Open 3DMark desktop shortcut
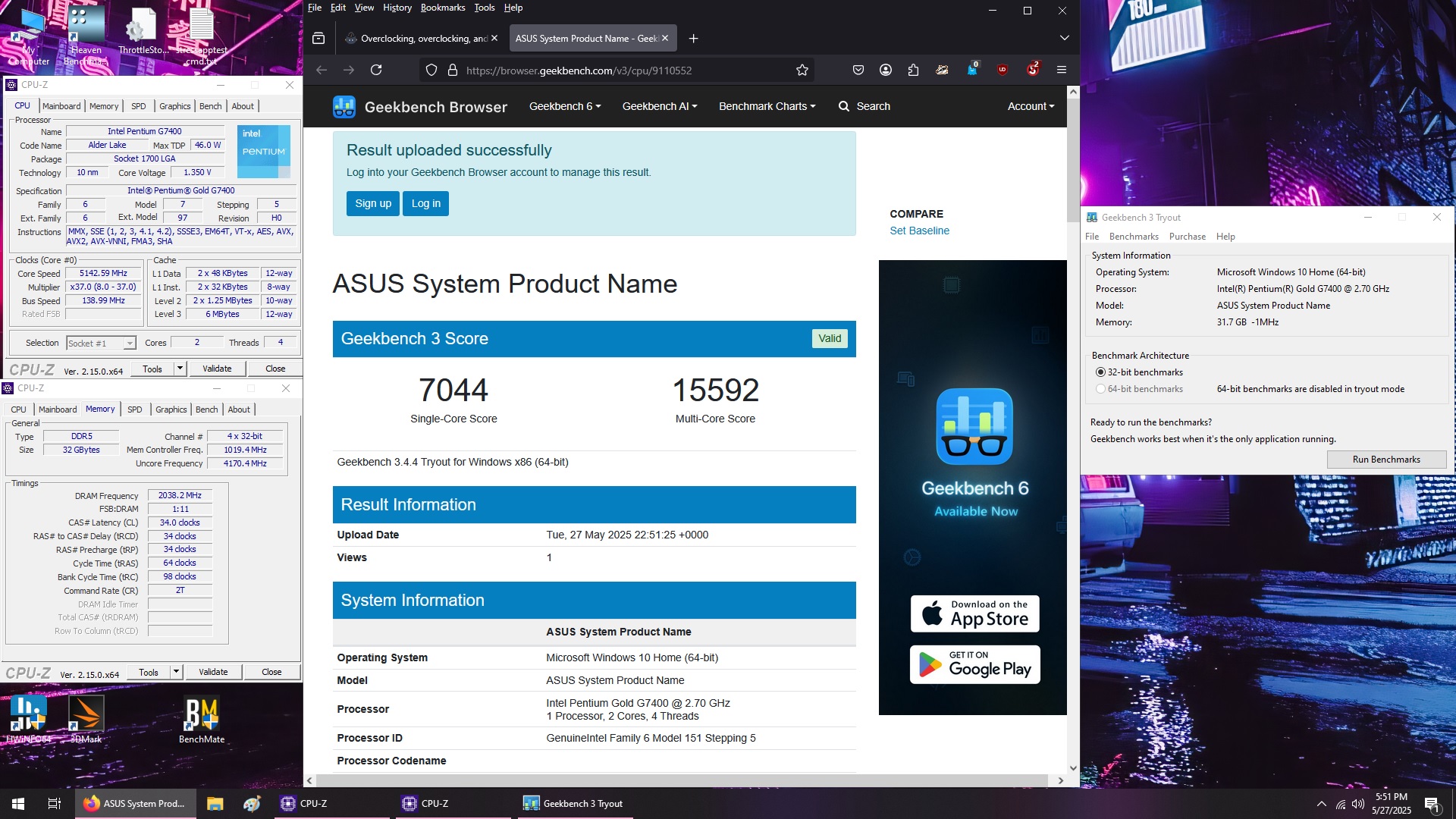The width and height of the screenshot is (1456, 819). (x=86, y=718)
